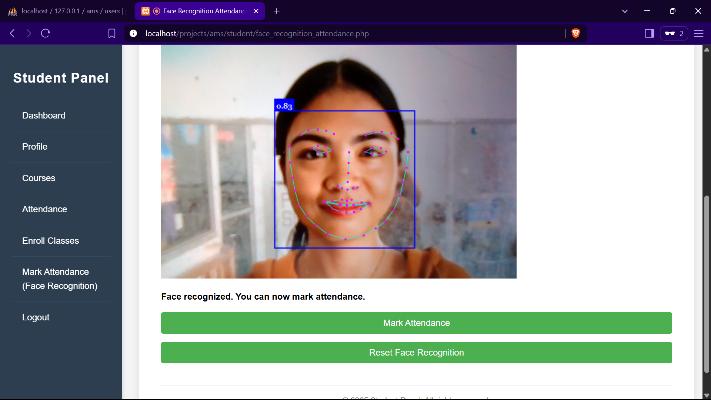The image size is (711, 400).
Task: Open the Courses sidebar link
Action: (39, 178)
